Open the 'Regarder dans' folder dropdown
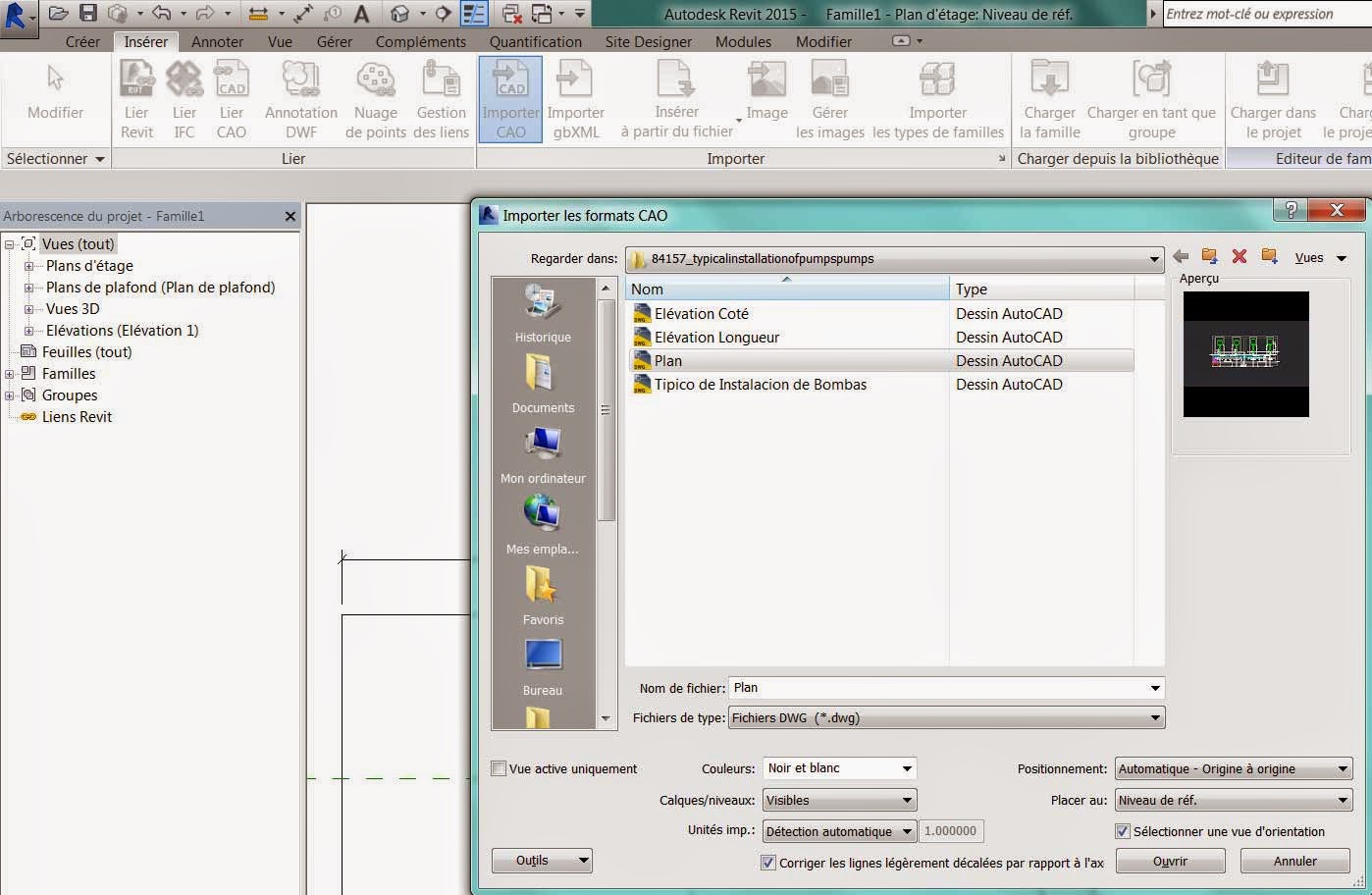The height and width of the screenshot is (895, 1372). point(894,259)
